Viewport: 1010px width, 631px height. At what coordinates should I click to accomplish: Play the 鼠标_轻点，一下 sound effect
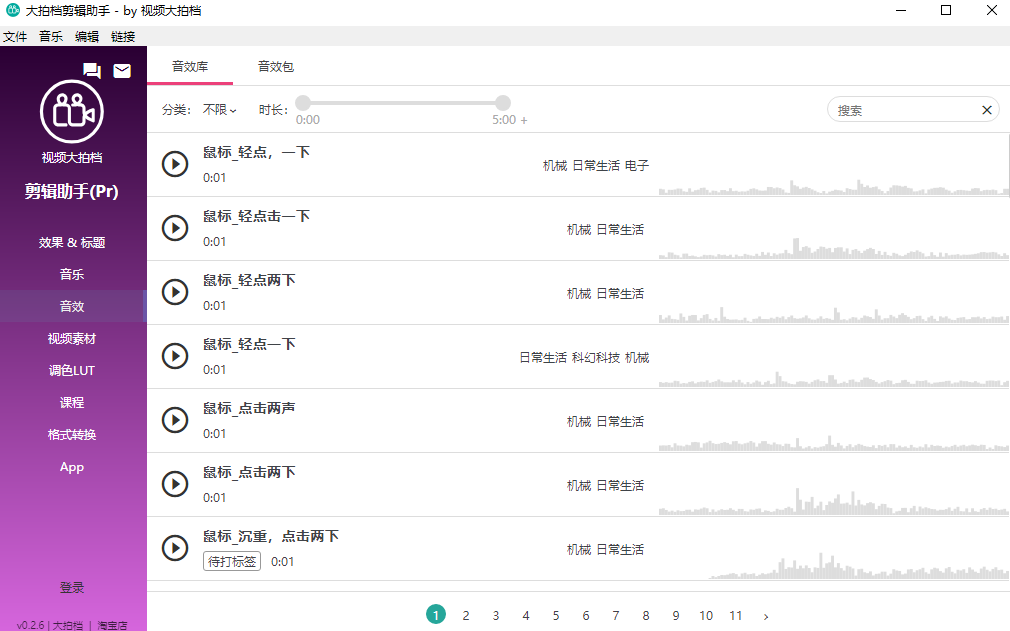[x=175, y=164]
